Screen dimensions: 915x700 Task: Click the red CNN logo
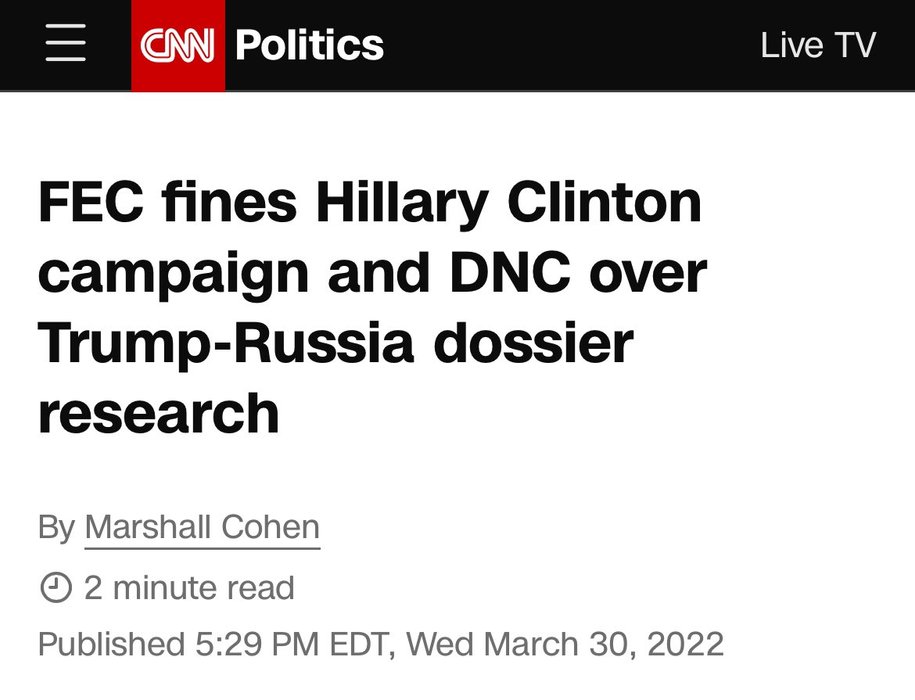click(178, 45)
